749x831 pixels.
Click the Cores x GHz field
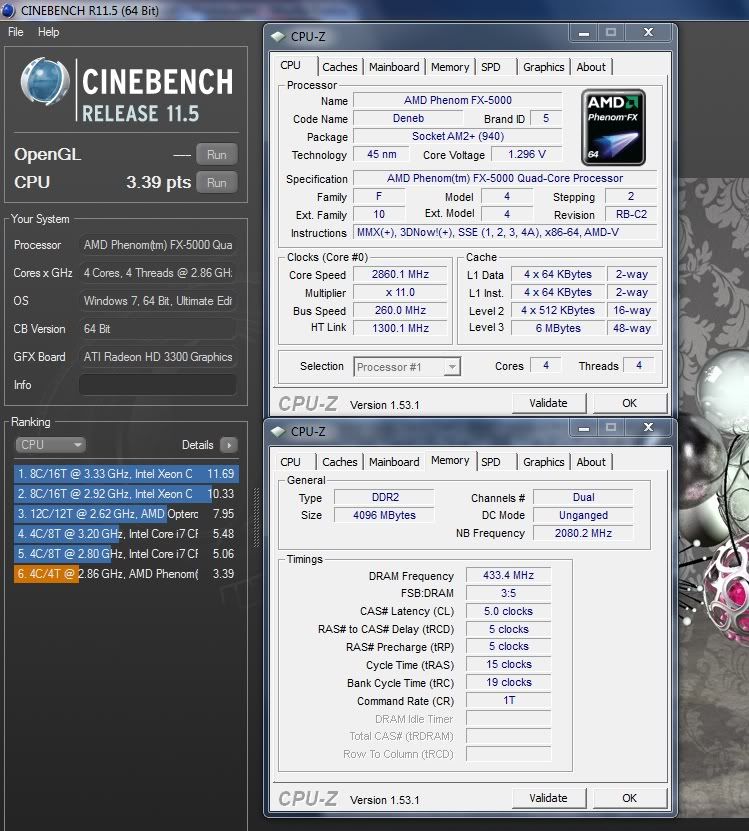click(157, 273)
